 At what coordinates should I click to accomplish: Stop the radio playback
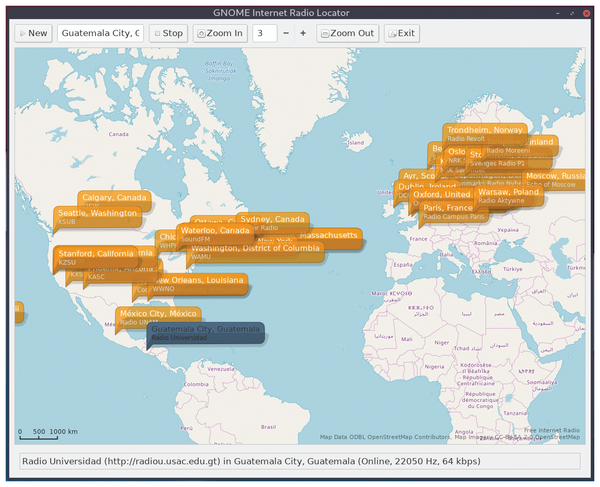(168, 33)
